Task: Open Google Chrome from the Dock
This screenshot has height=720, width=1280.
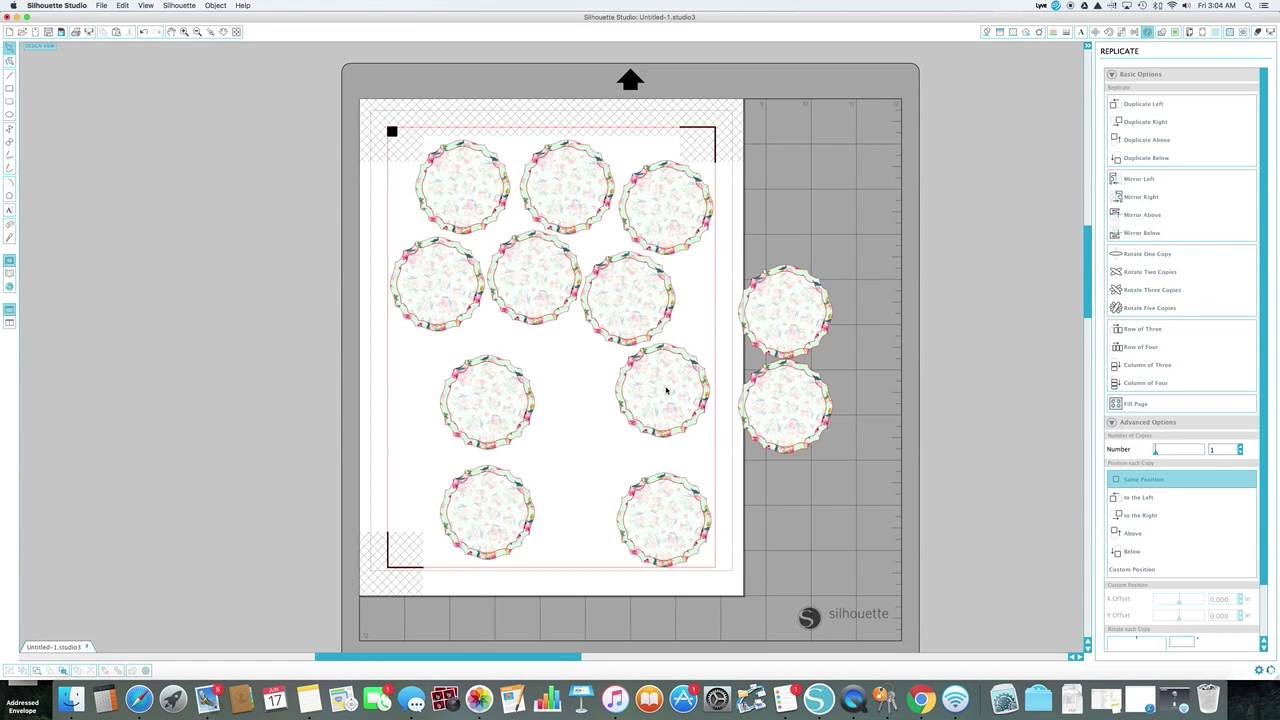Action: pos(921,699)
